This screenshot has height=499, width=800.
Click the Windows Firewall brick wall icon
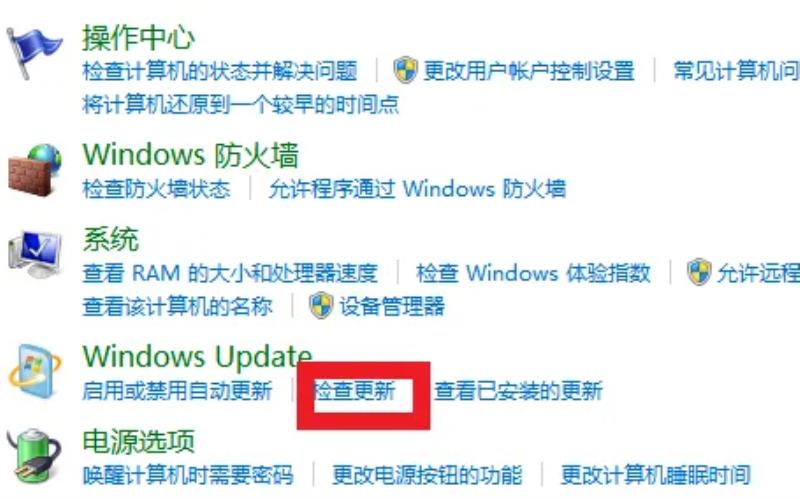click(35, 170)
